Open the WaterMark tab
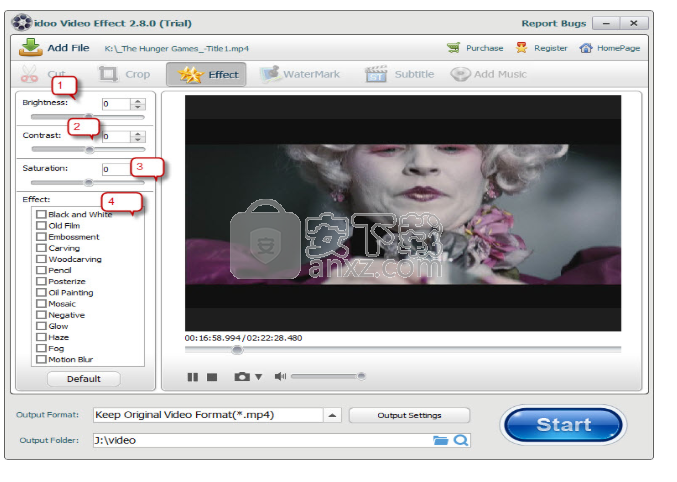The image size is (677, 482). click(x=300, y=74)
